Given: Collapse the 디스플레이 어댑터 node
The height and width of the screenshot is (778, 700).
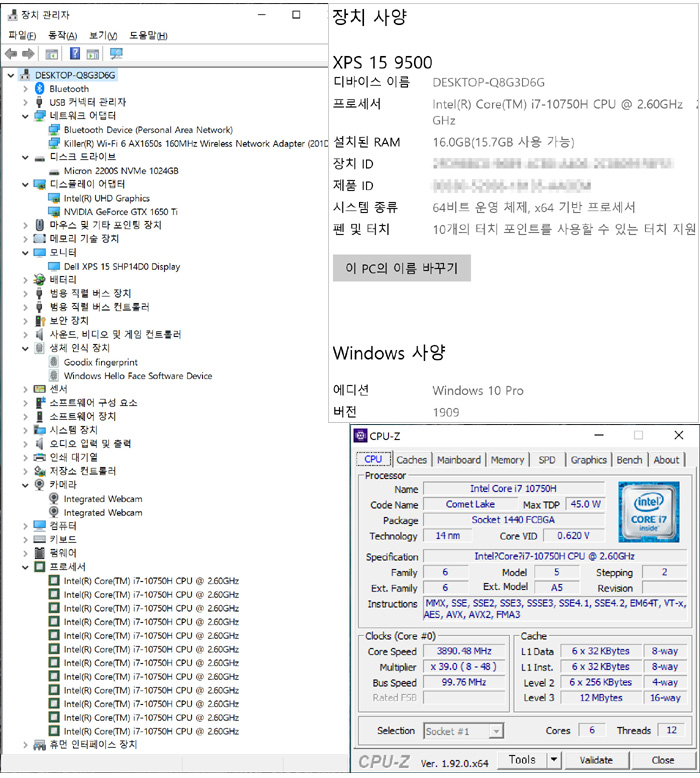Looking at the screenshot, I should [x=25, y=185].
